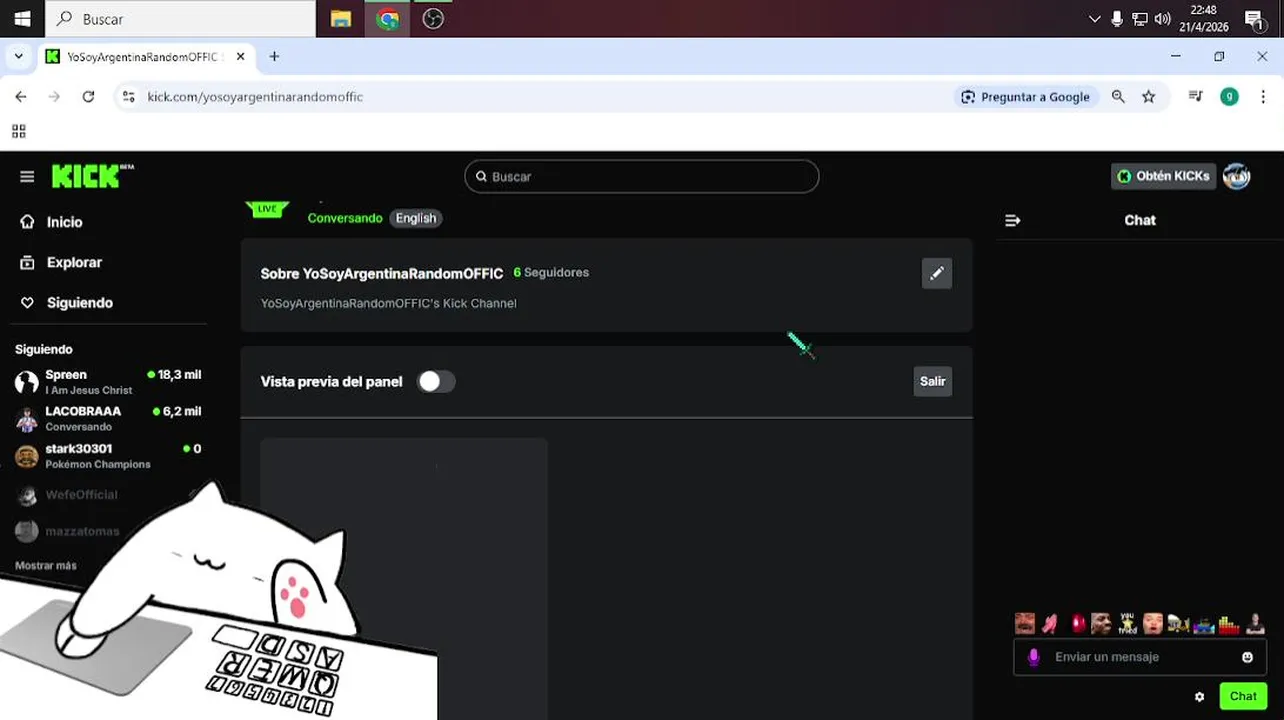
Task: Click the English language tag
Action: [416, 218]
